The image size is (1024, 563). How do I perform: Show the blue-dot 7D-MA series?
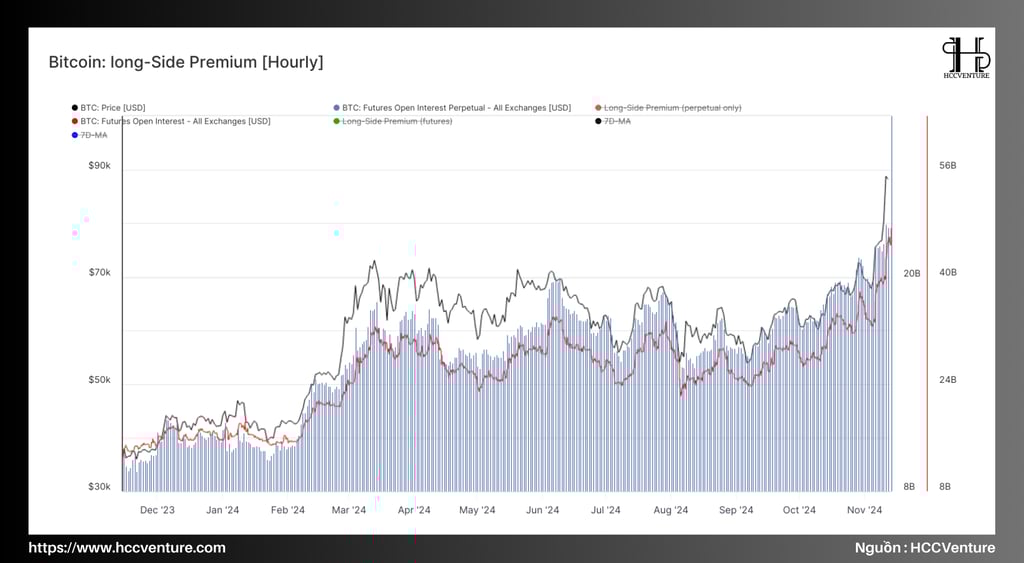pyautogui.click(x=89, y=135)
